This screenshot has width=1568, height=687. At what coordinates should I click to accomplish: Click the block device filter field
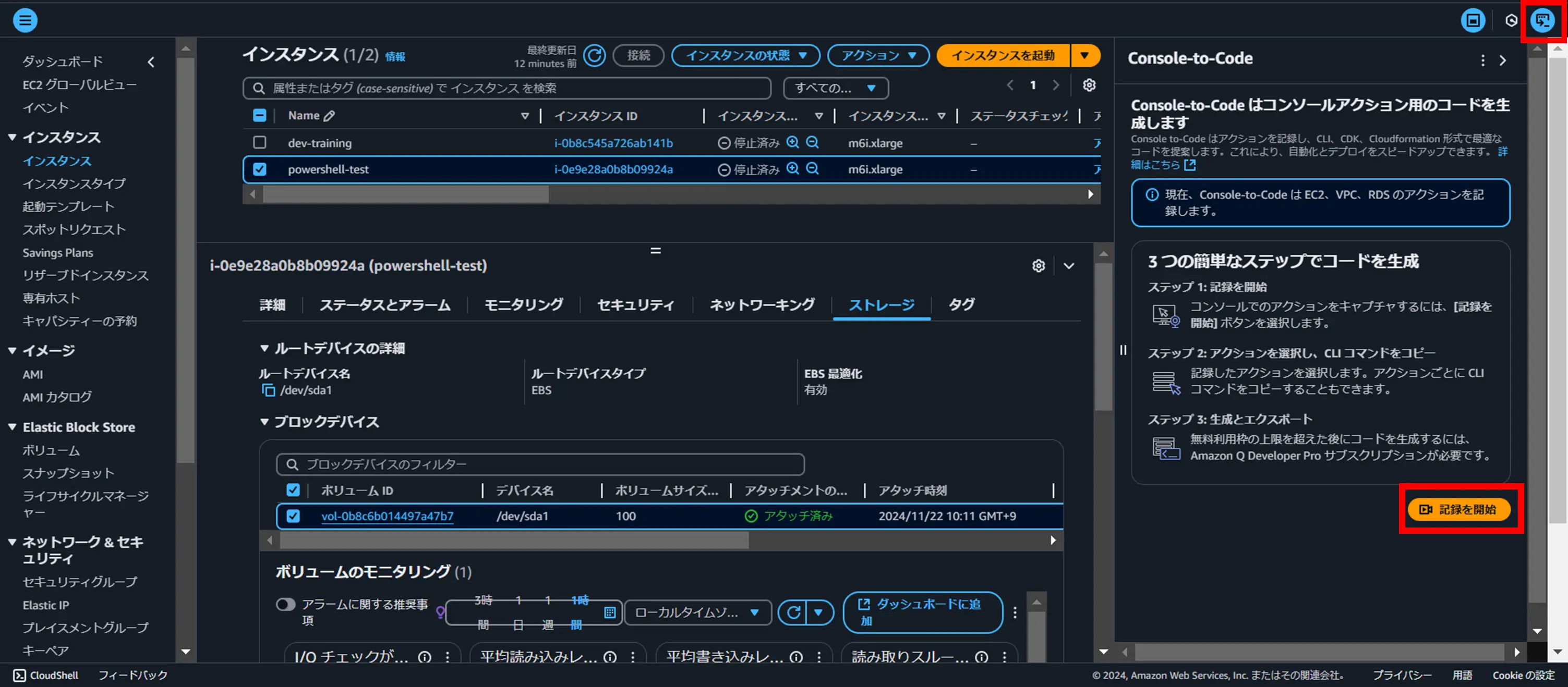[540, 464]
